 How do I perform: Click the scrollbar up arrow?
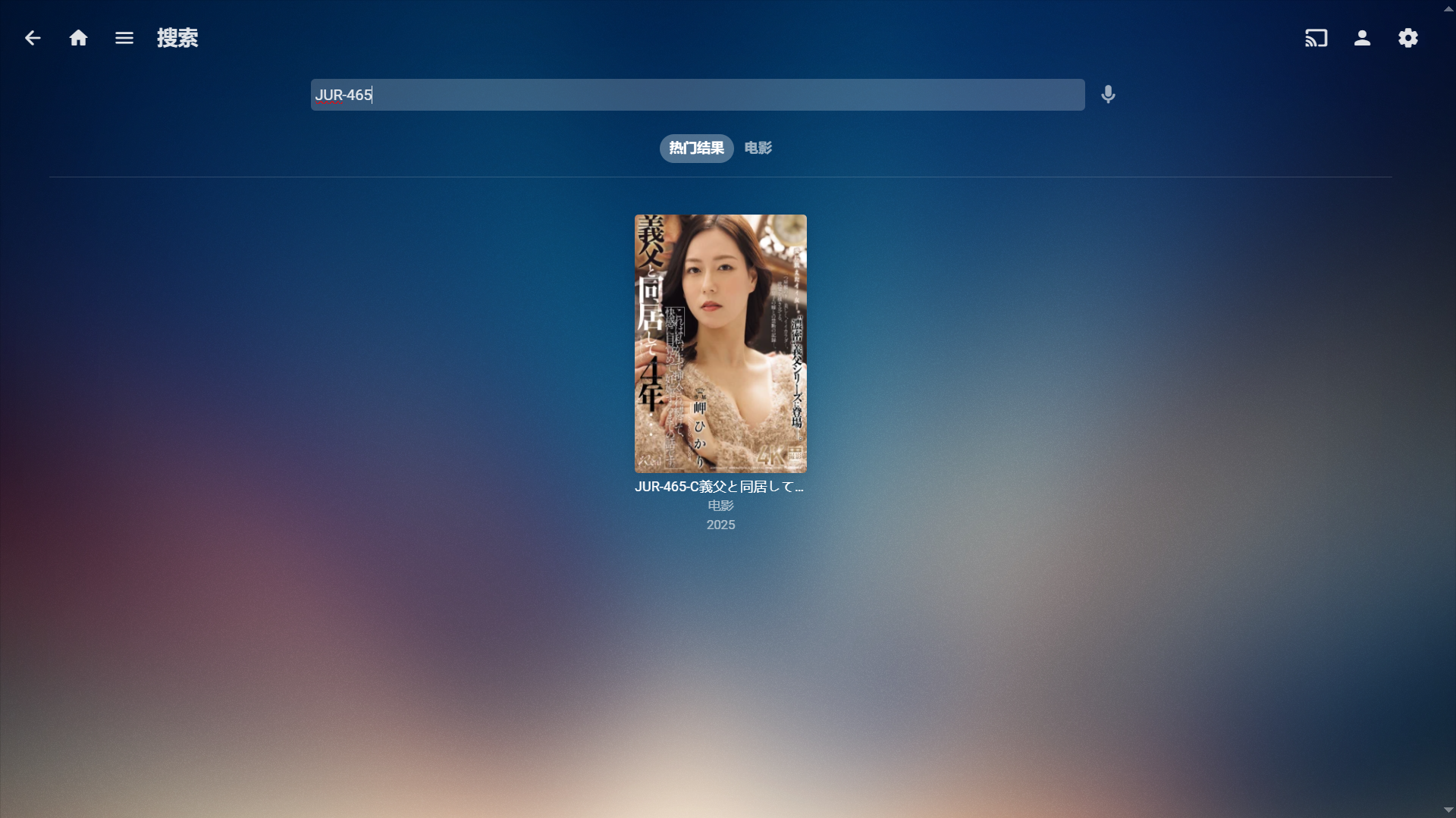pyautogui.click(x=1448, y=8)
